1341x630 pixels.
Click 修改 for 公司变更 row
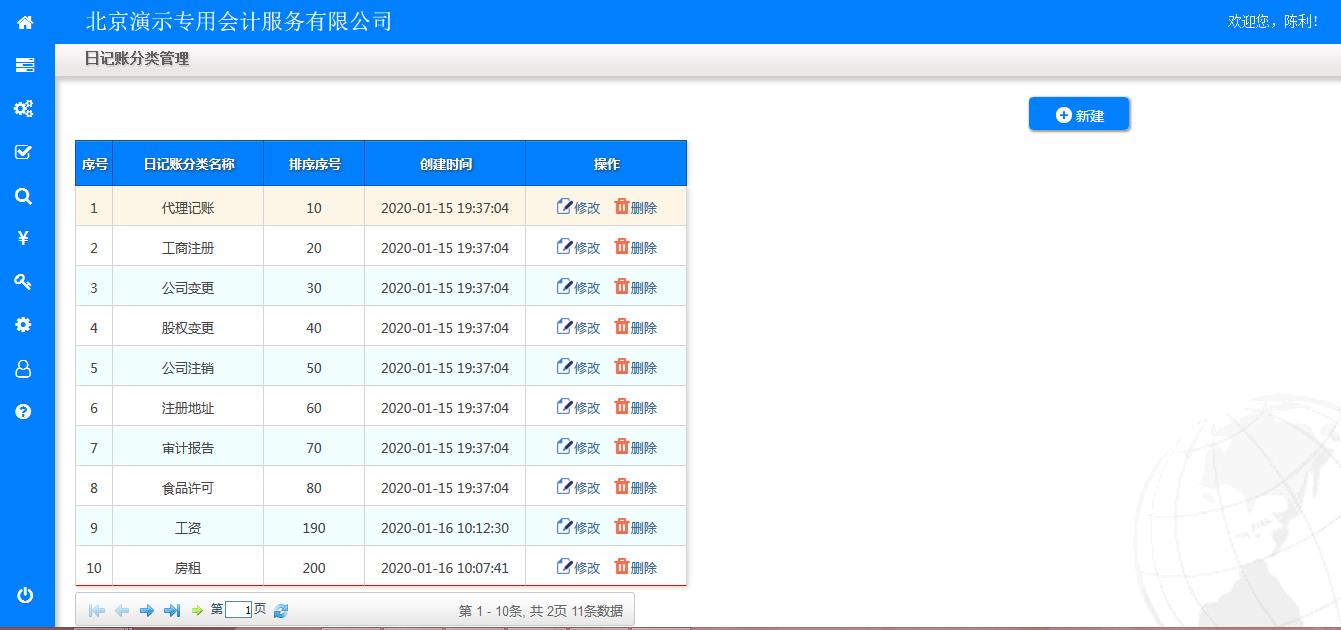pyautogui.click(x=579, y=287)
